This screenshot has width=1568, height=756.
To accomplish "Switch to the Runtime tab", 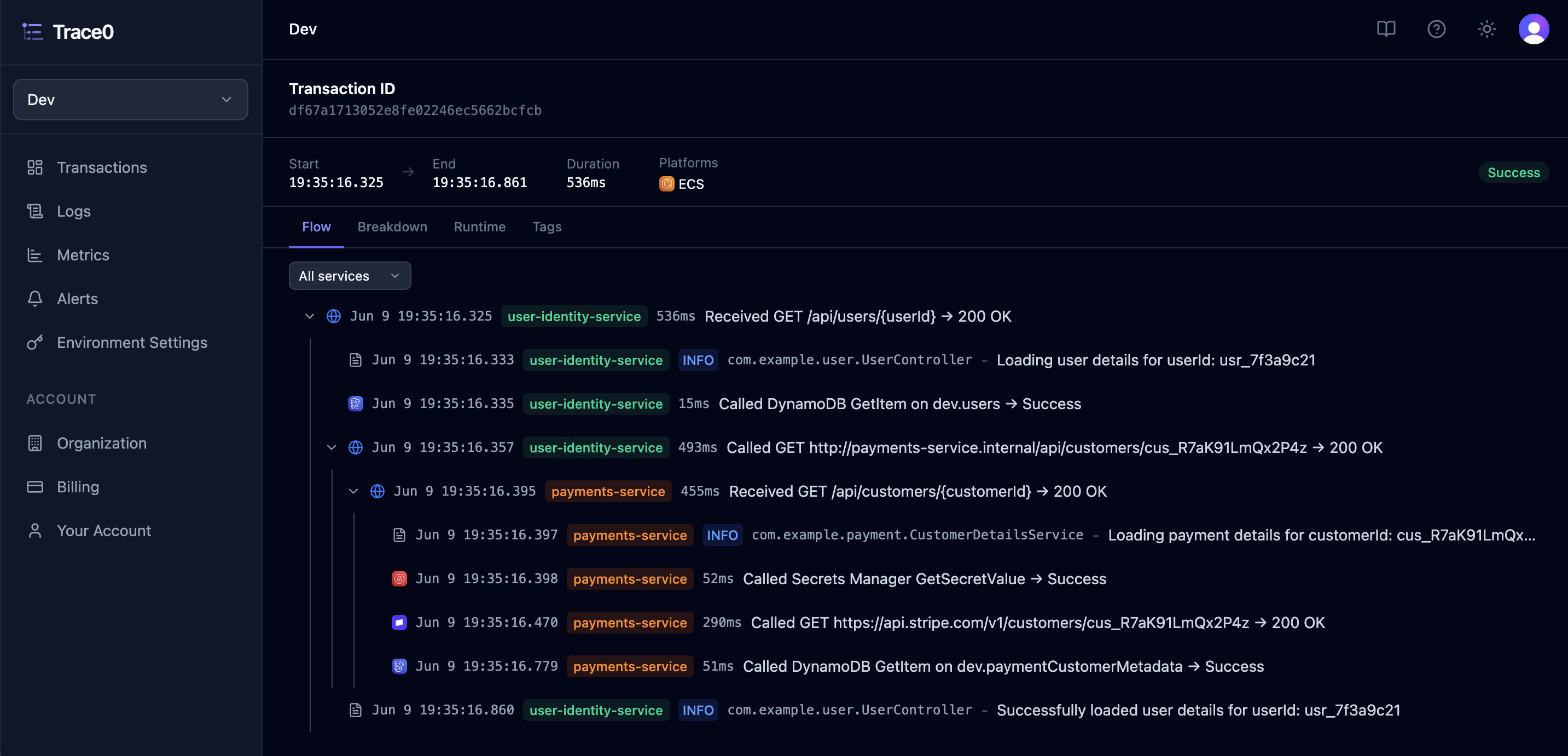I will coord(480,227).
